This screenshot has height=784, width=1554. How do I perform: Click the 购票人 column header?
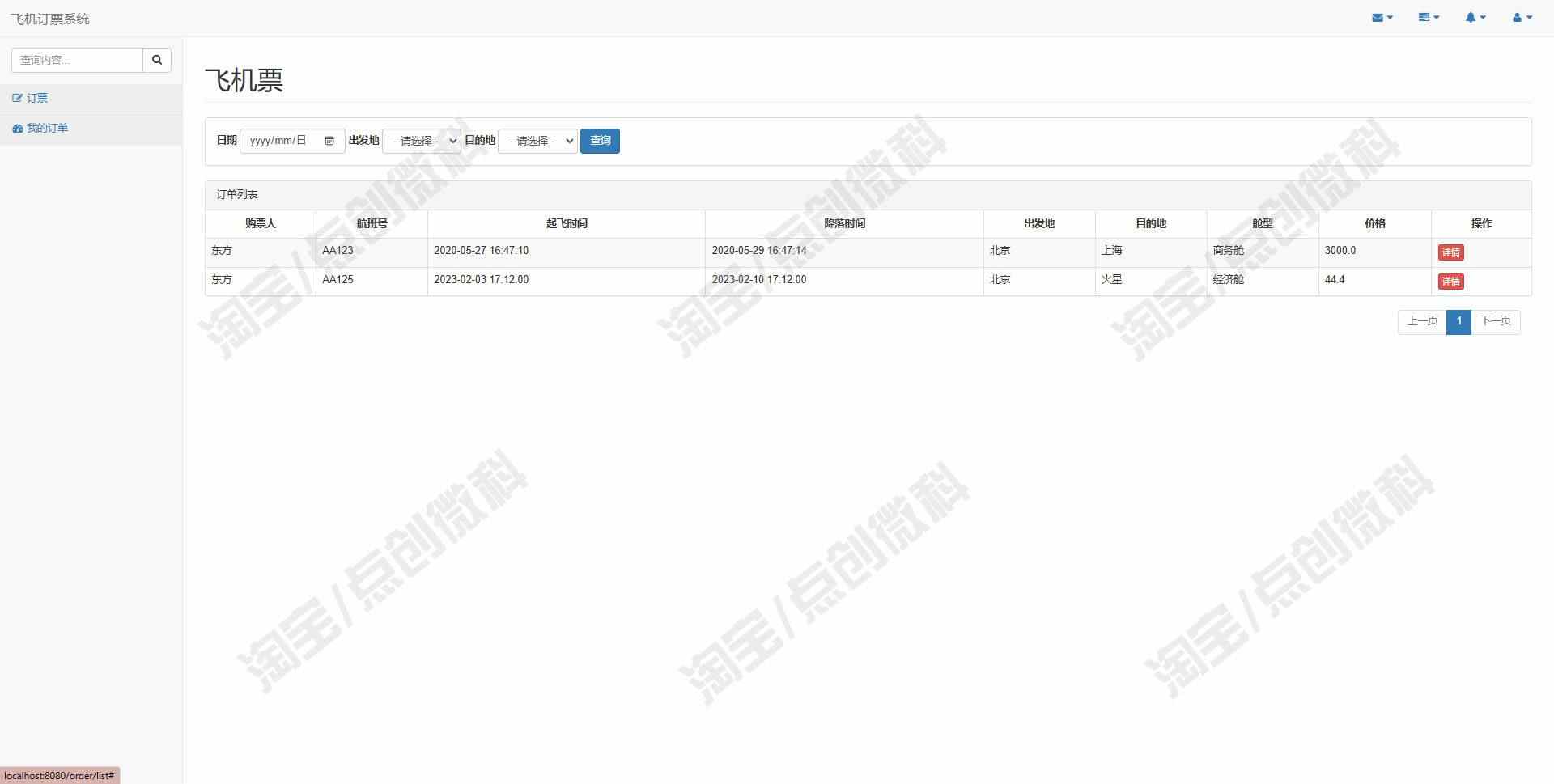[261, 223]
